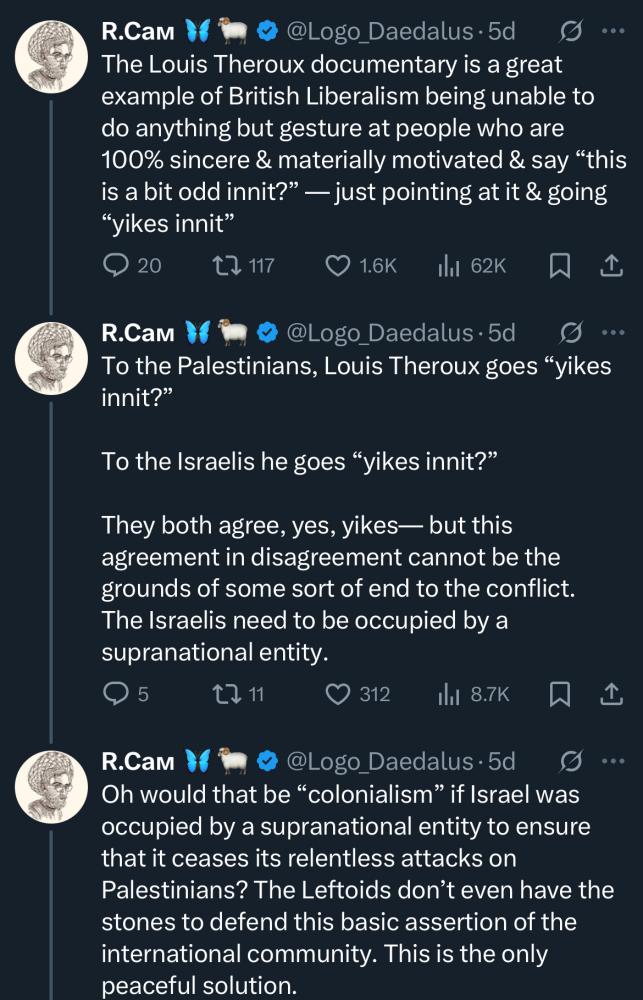
Task: Open R.Cam display name on third tweet
Action: [x=139, y=761]
